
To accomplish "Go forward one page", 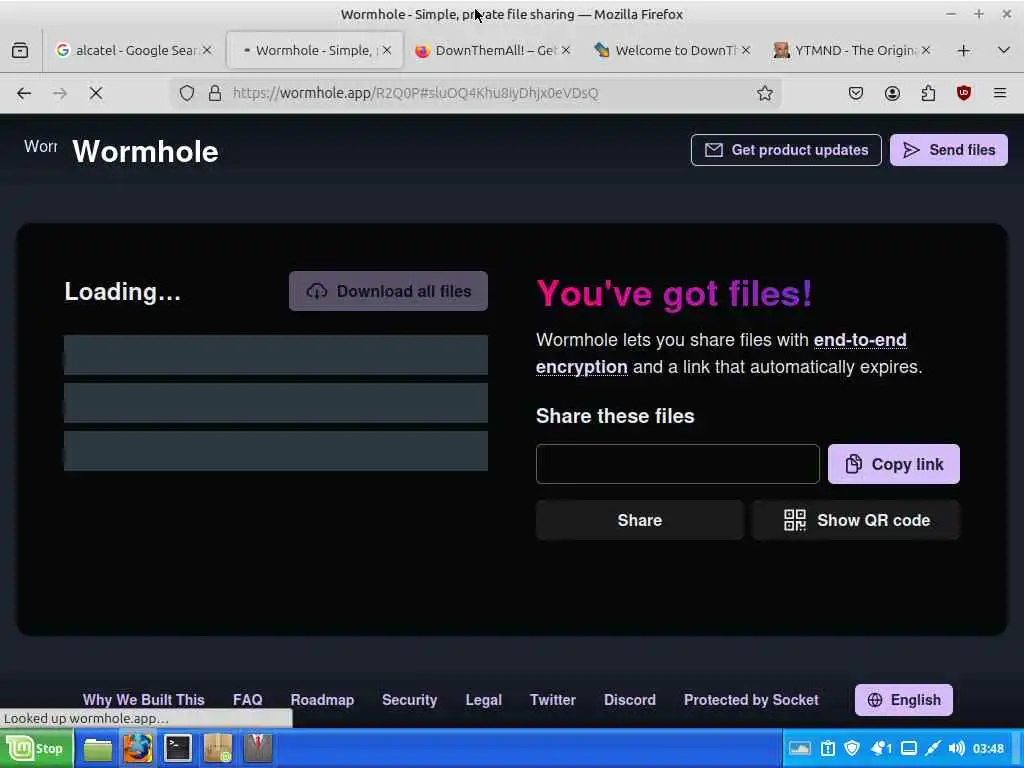I will tap(60, 93).
